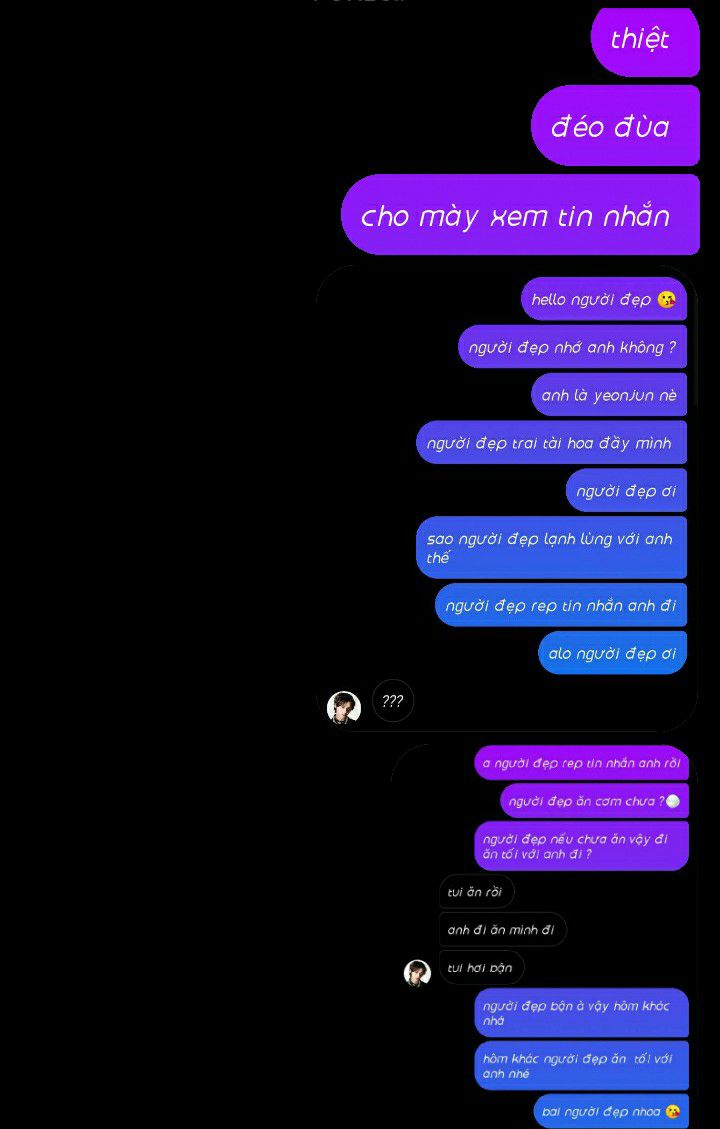This screenshot has height=1129, width=720.
Task: Select the short 'người đẹp ơi' bubble
Action: (626, 490)
